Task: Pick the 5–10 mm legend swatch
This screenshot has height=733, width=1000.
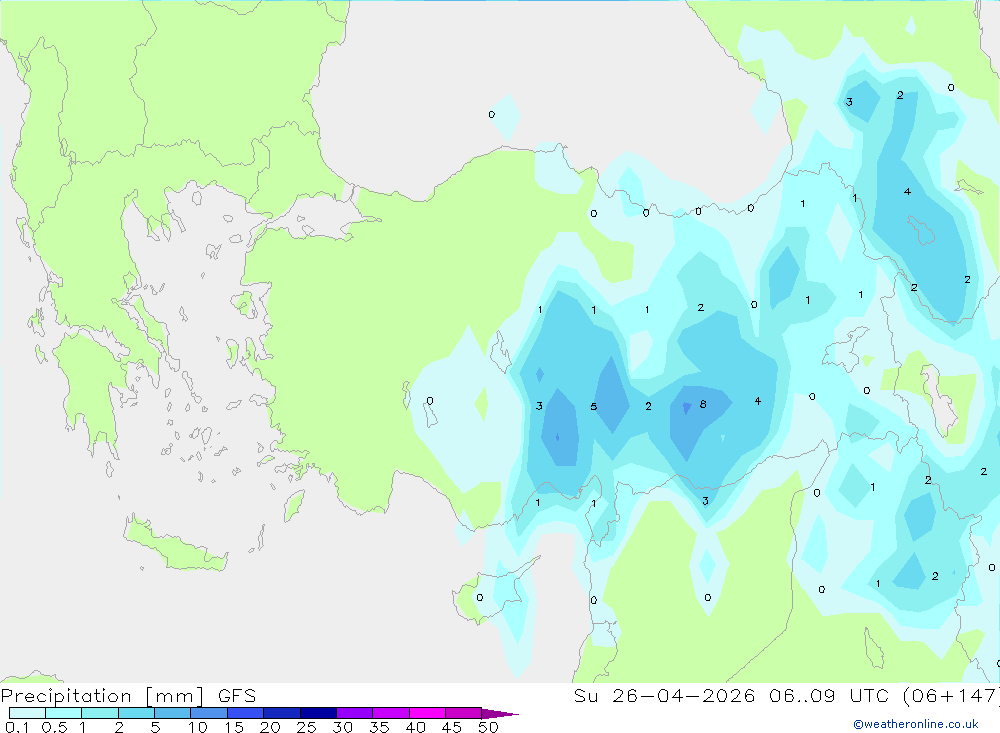Action: pyautogui.click(x=173, y=713)
